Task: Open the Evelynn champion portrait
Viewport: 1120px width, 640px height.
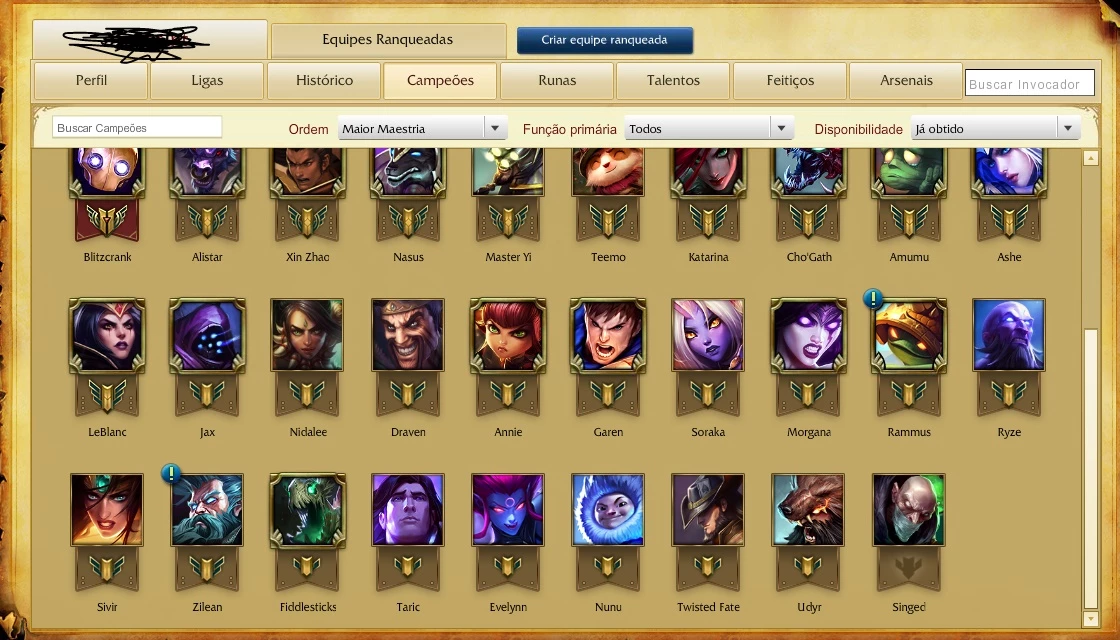Action: pos(508,510)
